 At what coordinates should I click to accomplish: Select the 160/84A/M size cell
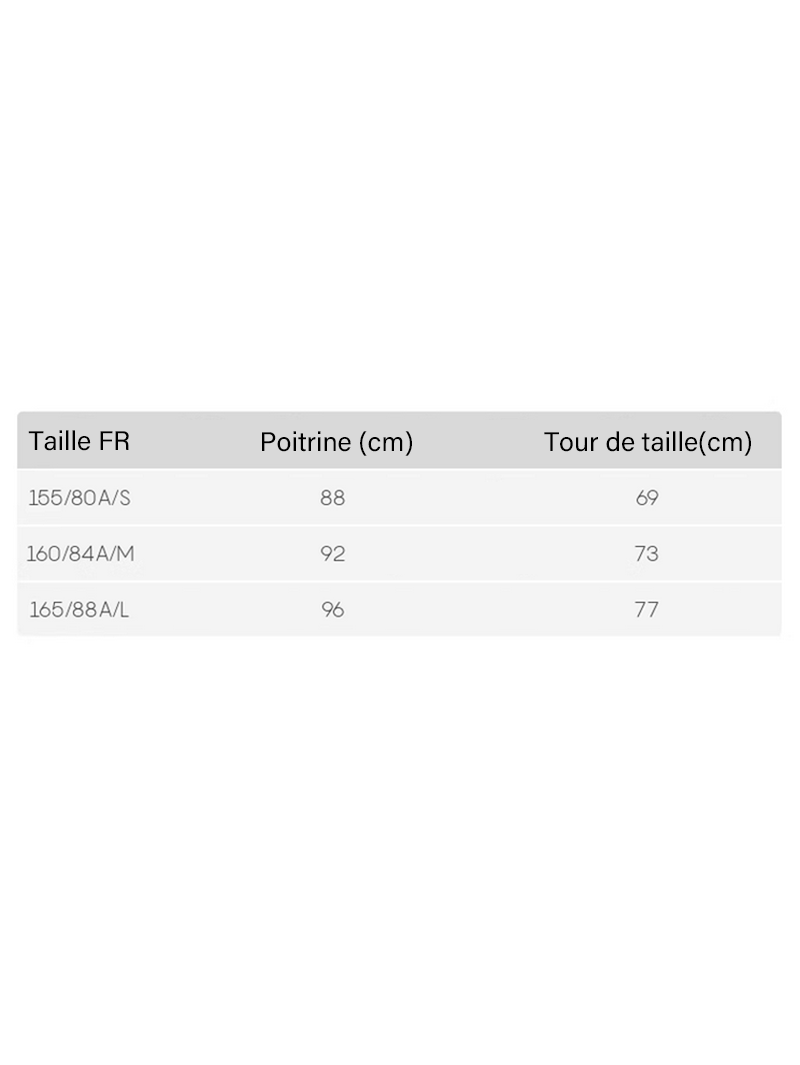coord(80,554)
